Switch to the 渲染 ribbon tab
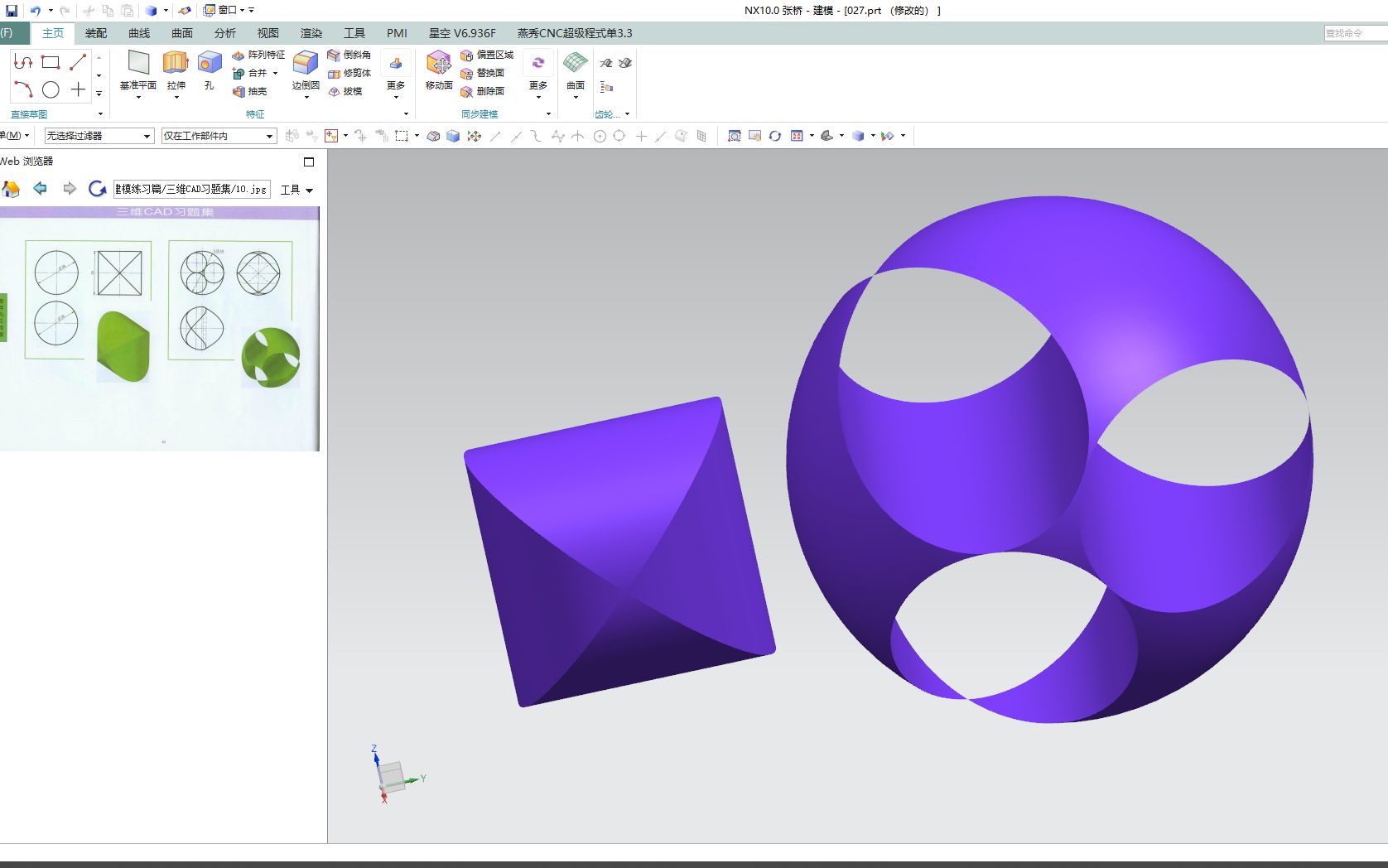 point(310,33)
